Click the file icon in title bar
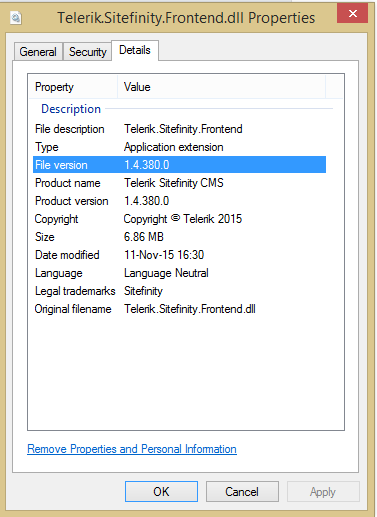Screen dimensions: 377x517 click(x=16, y=18)
